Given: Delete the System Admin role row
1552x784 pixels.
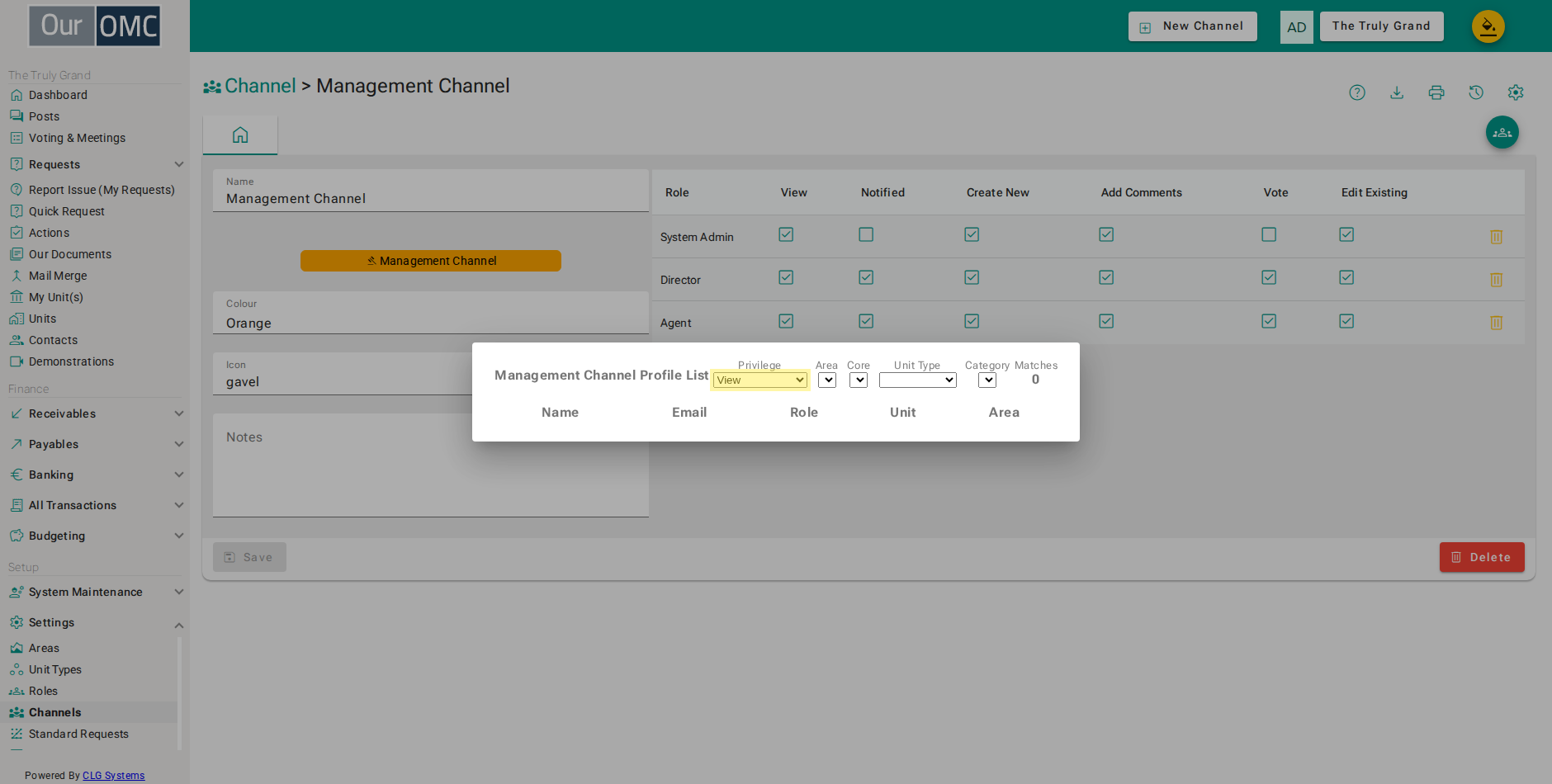Looking at the screenshot, I should [x=1496, y=237].
